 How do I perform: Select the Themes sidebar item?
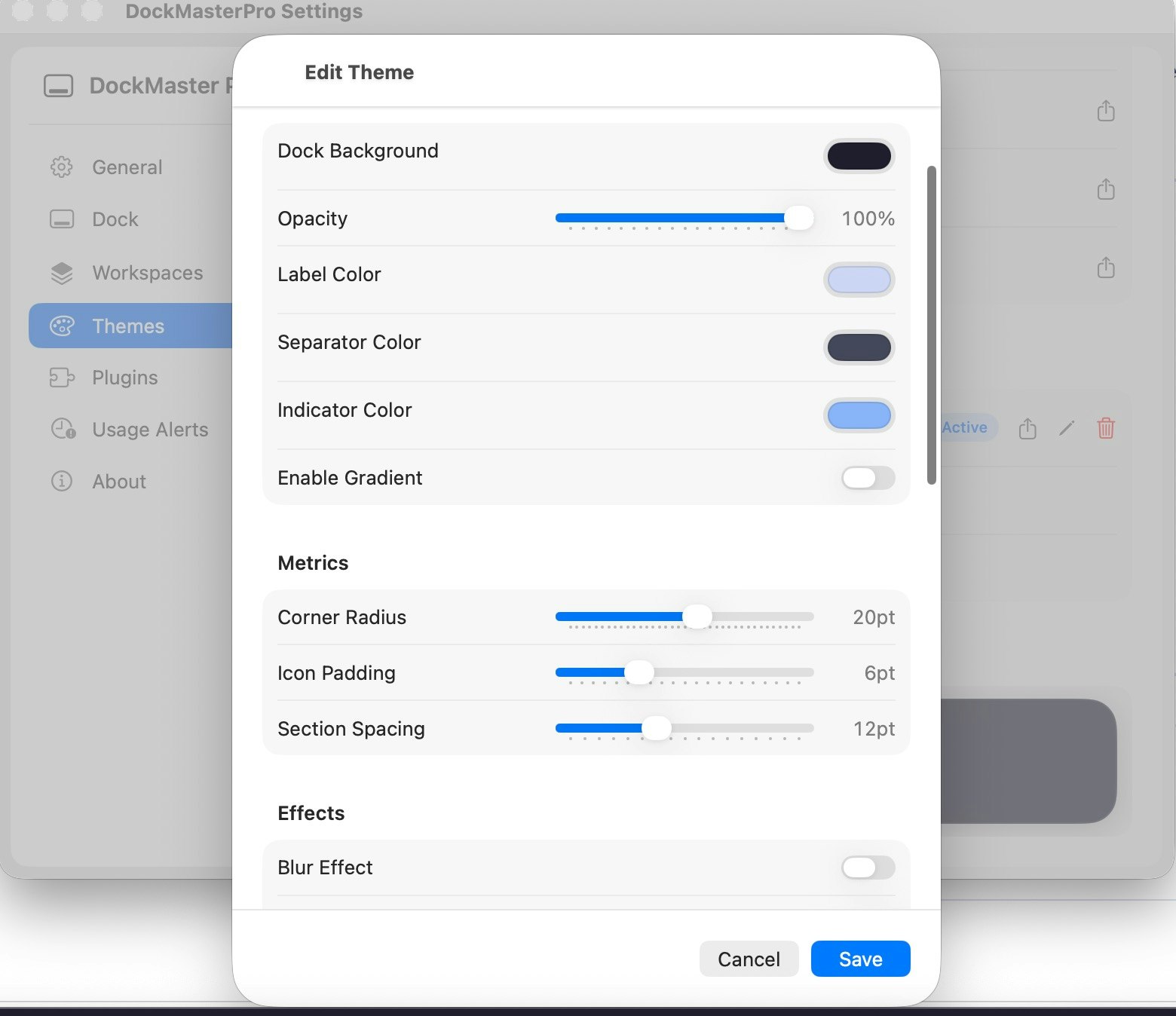click(131, 326)
